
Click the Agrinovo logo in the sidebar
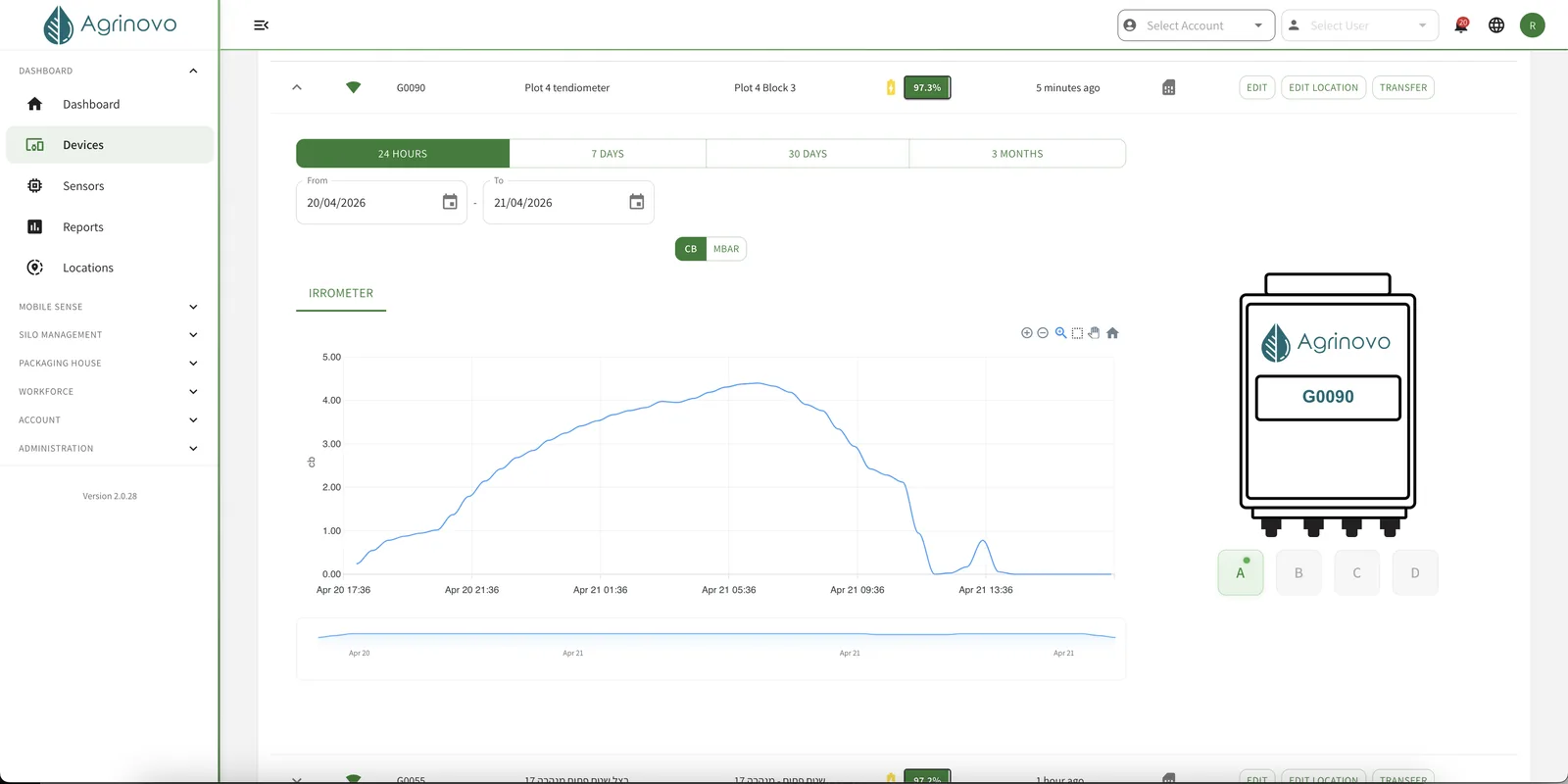point(110,24)
